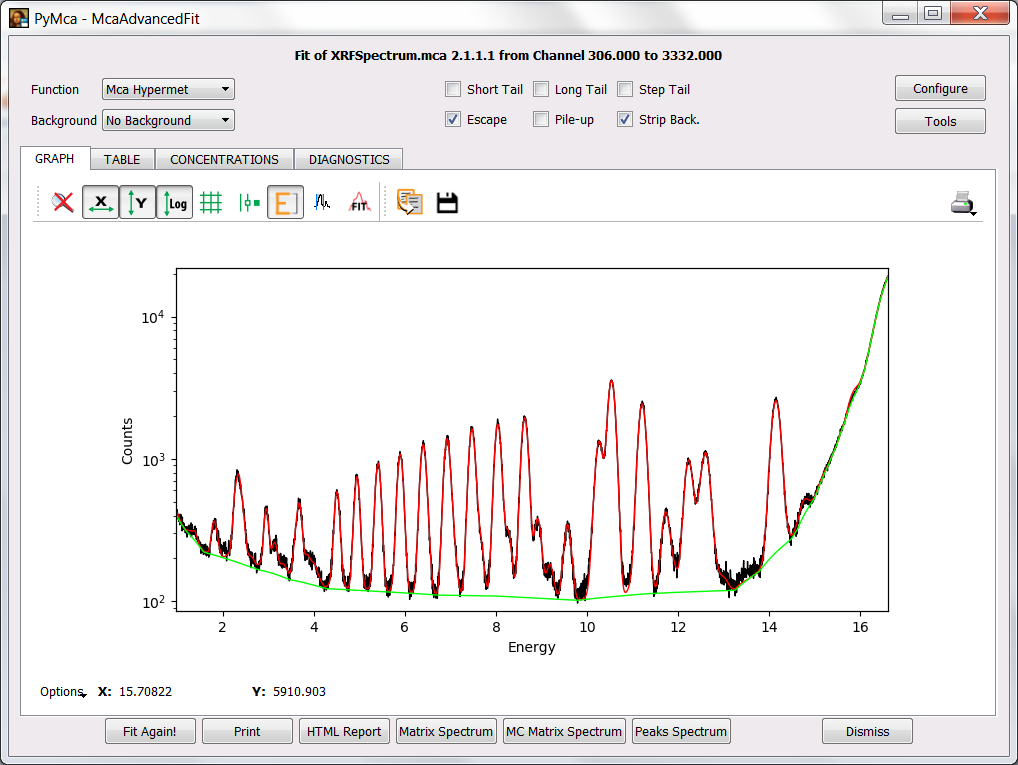This screenshot has height=765, width=1018.
Task: Open the DIAGNOSTICS tab
Action: pyautogui.click(x=349, y=159)
